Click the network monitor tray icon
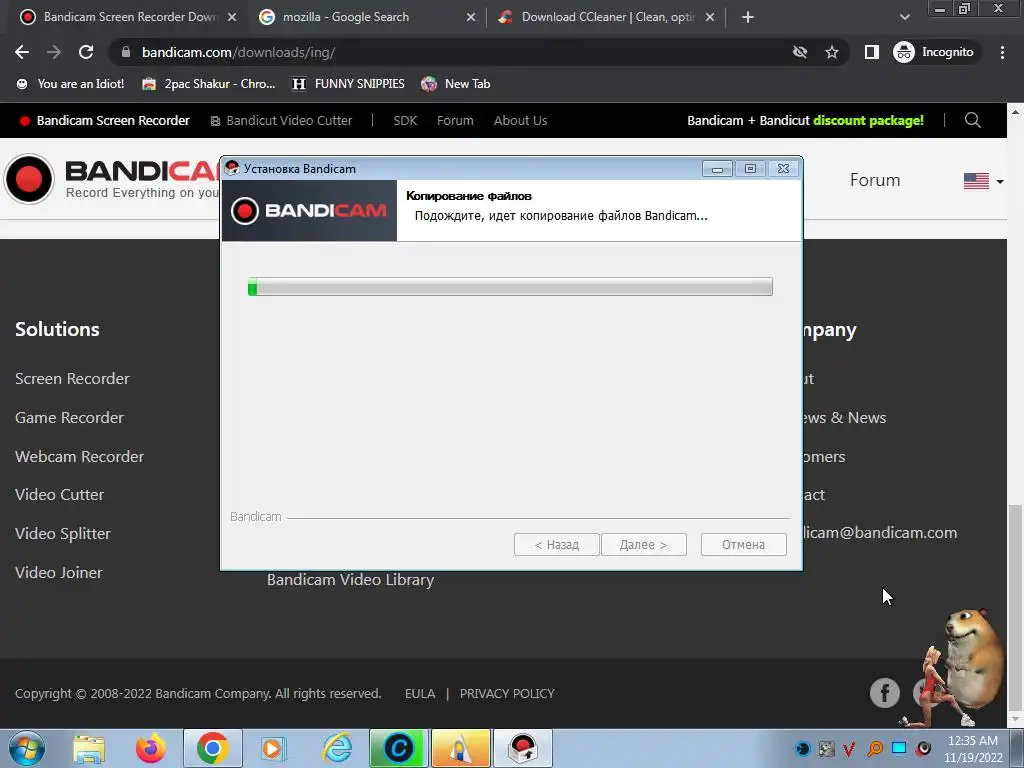 tap(899, 748)
